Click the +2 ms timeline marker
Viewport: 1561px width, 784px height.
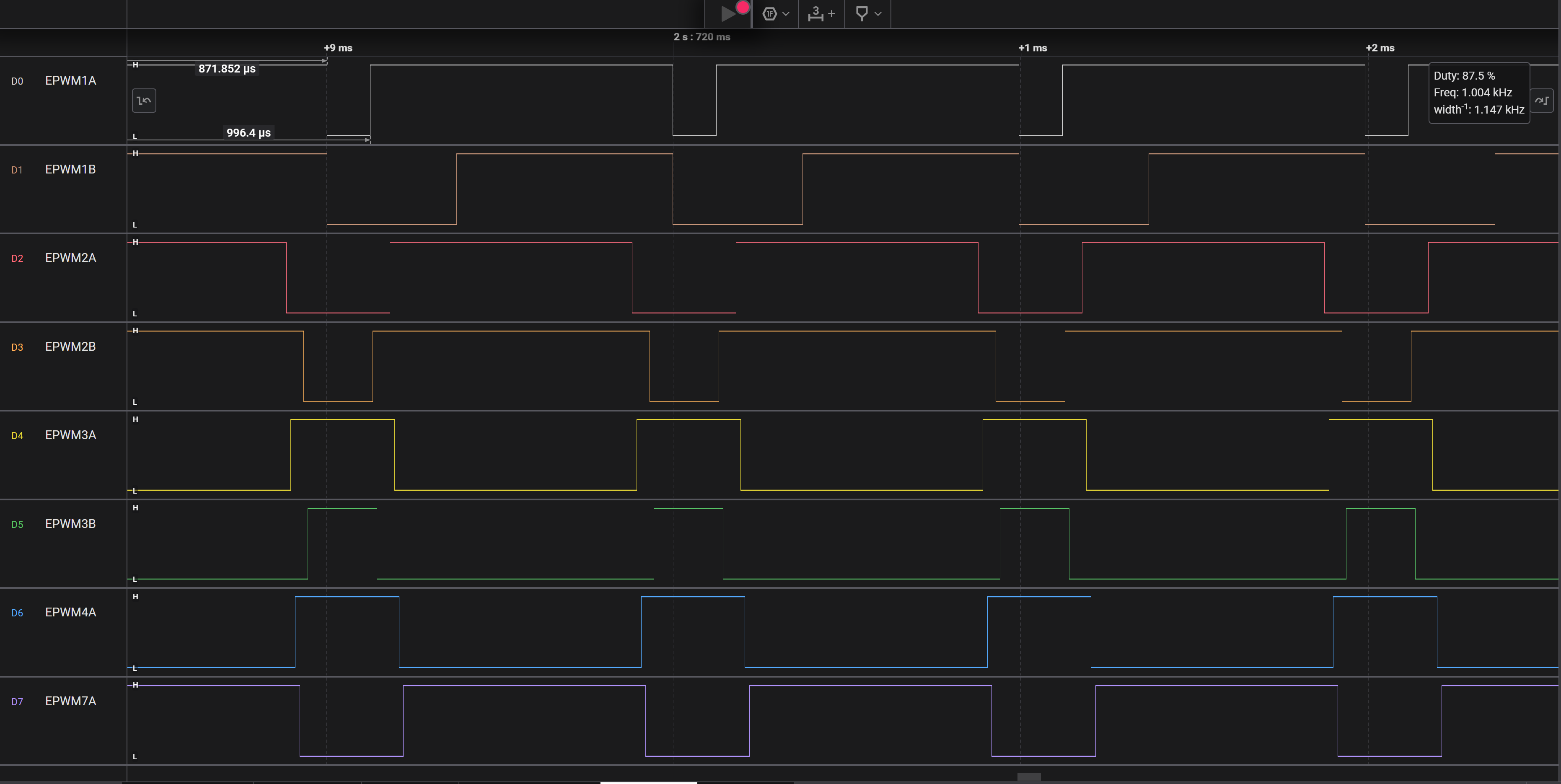coord(1380,48)
